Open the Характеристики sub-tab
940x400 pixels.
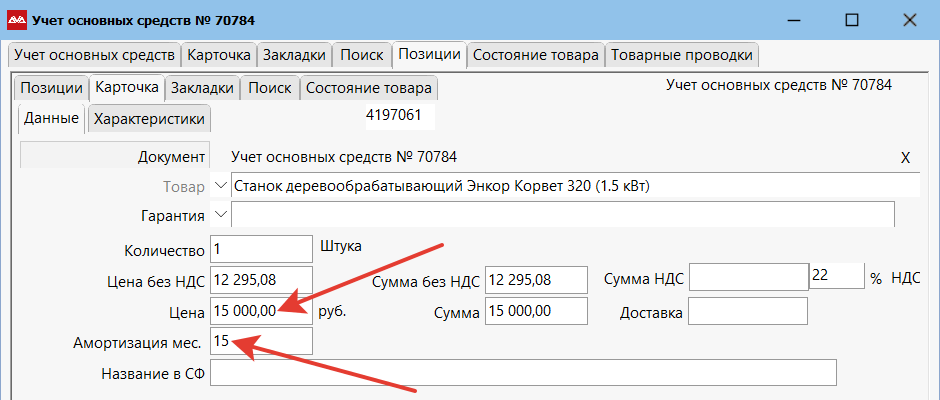149,119
